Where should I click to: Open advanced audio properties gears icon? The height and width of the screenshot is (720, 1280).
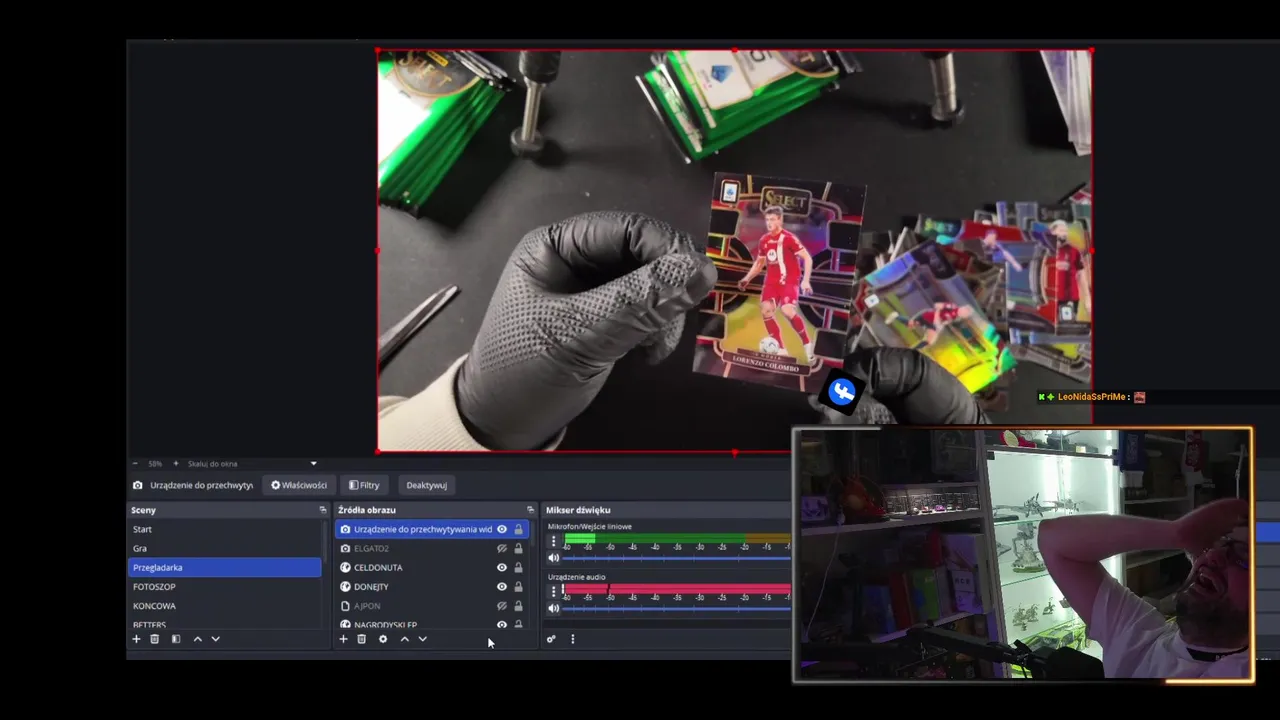click(x=551, y=639)
